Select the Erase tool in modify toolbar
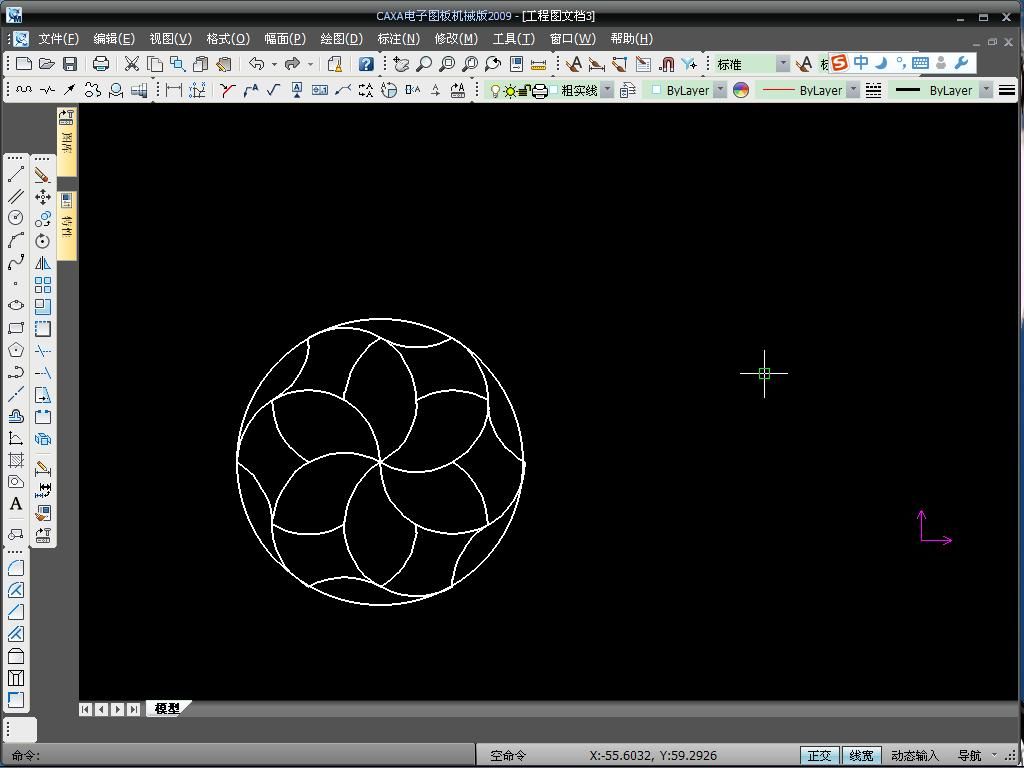The width and height of the screenshot is (1024, 768). (x=42, y=174)
